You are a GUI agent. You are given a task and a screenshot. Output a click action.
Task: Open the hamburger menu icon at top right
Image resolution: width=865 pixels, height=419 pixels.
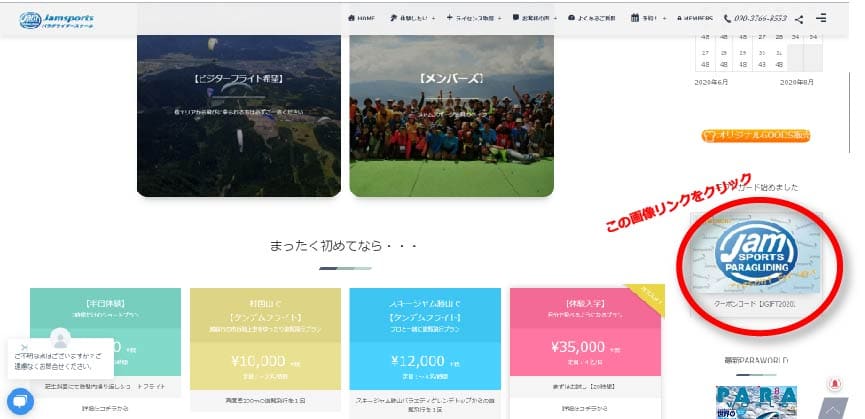click(821, 18)
